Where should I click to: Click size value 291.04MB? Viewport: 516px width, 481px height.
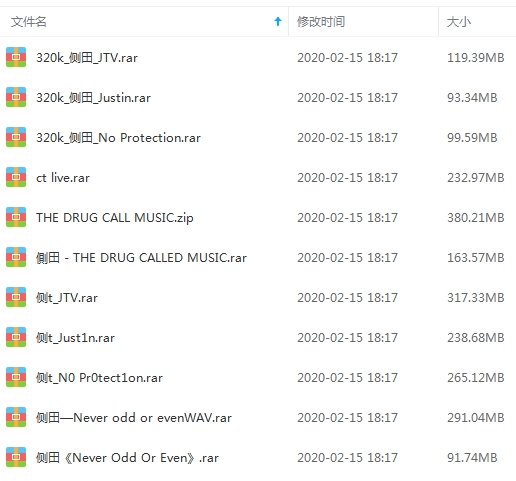point(476,418)
